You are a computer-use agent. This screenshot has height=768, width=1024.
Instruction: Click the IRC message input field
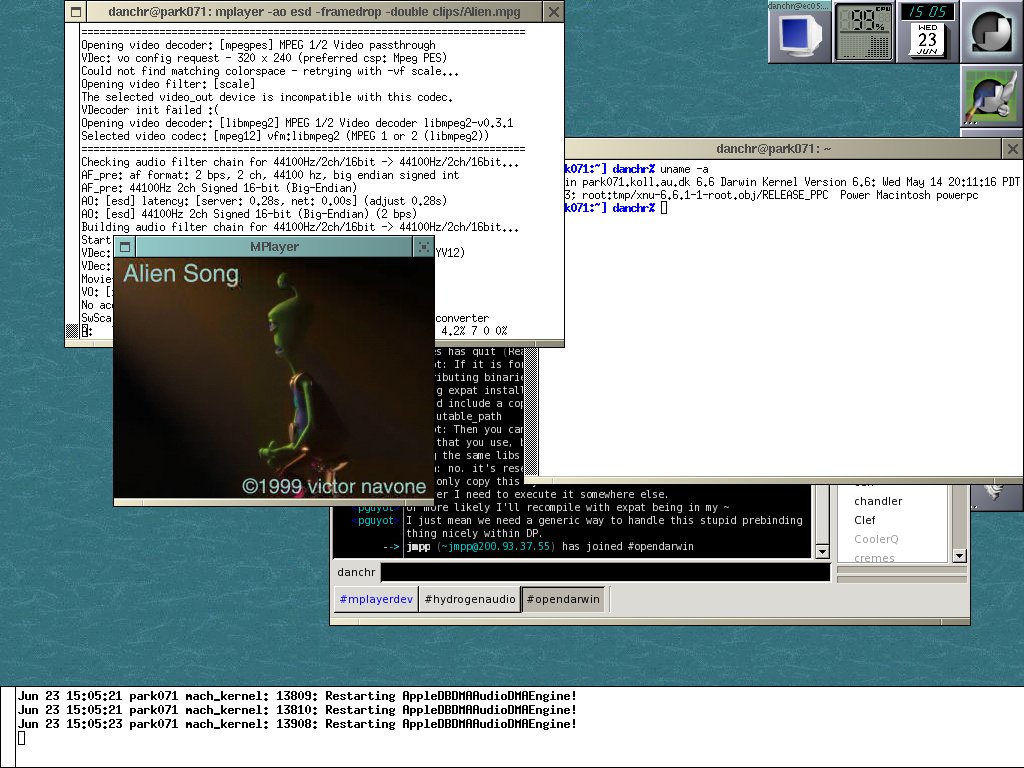(605, 573)
